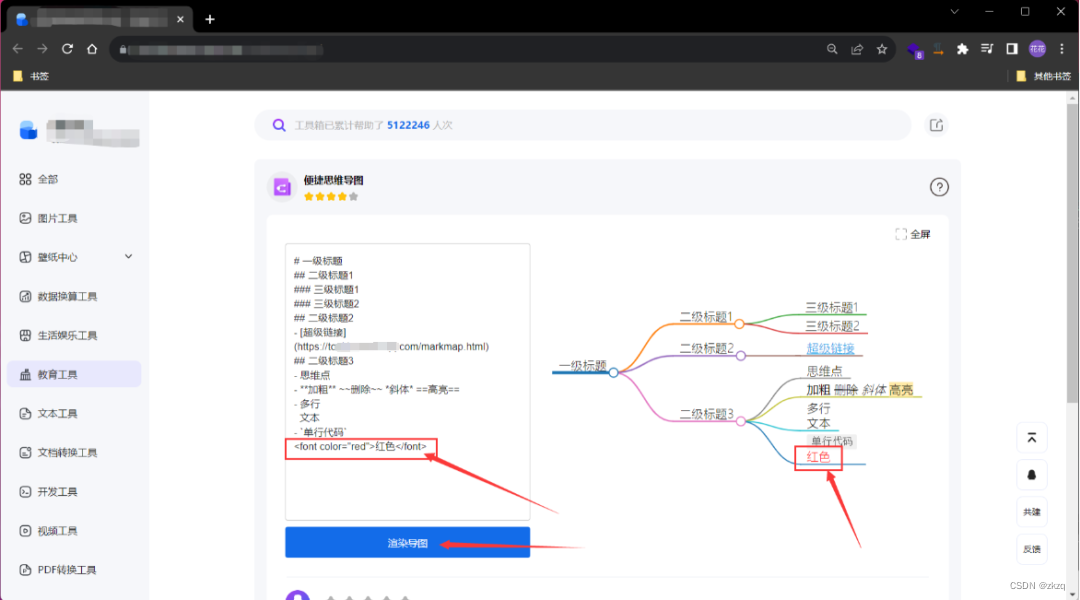Click the 单行代码 node
Screen dimensions: 1080x600
(831, 442)
